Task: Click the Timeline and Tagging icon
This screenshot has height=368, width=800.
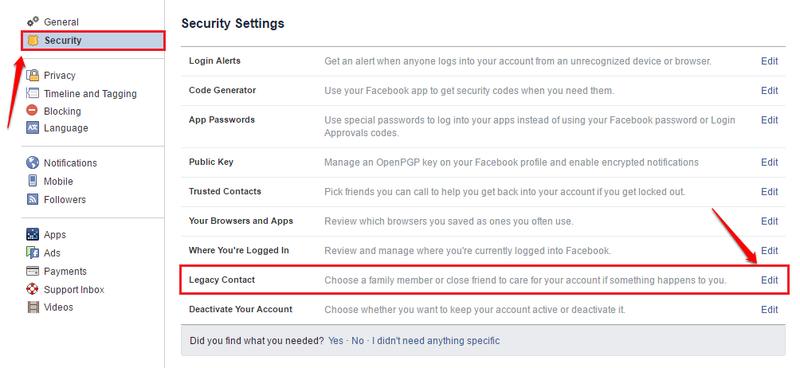Action: click(33, 93)
